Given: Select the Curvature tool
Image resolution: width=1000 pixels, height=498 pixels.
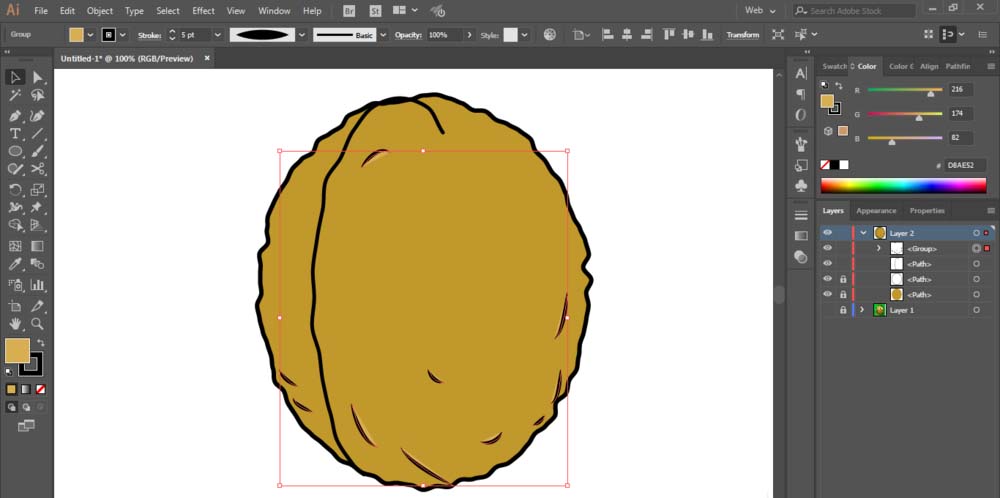Looking at the screenshot, I should 38,115.
